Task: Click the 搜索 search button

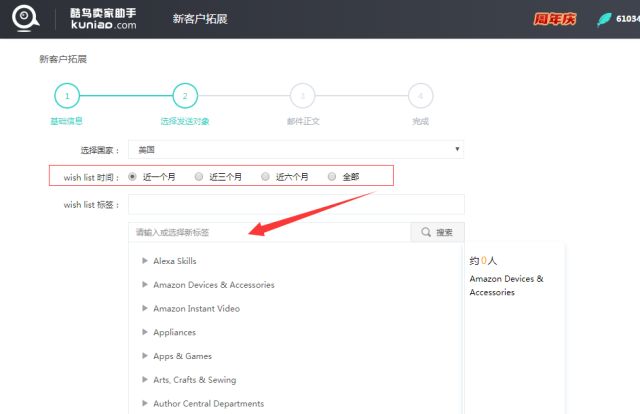Action: (438, 232)
